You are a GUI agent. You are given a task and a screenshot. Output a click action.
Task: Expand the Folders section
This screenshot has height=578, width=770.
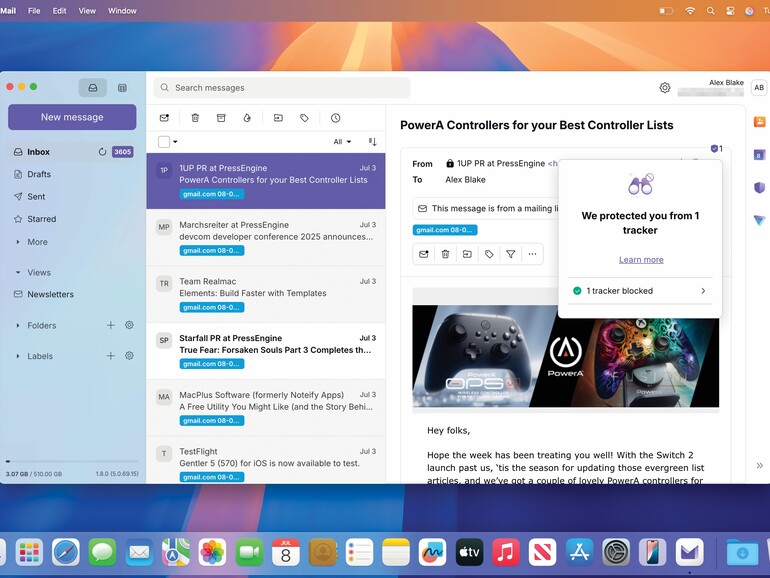click(18, 325)
